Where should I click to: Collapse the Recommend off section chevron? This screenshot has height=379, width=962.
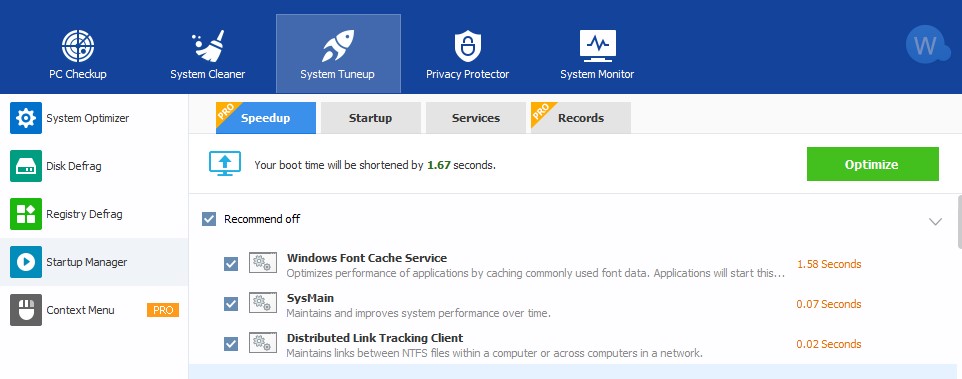click(x=935, y=221)
